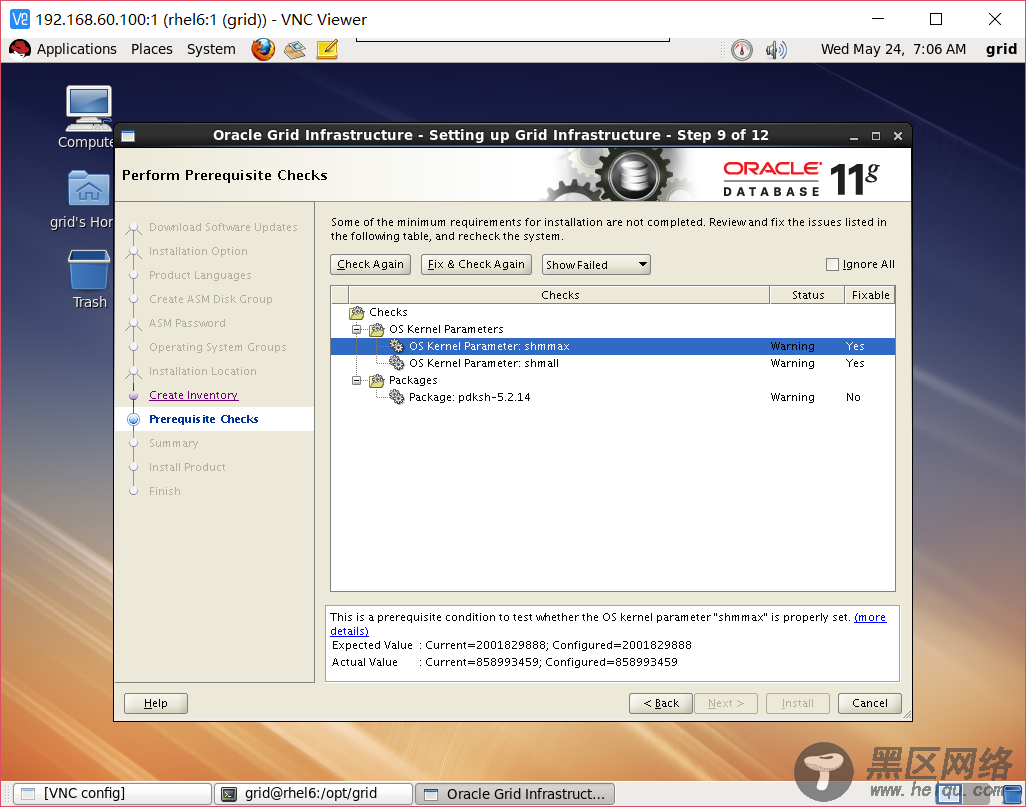The height and width of the screenshot is (807, 1026).
Task: Click the Checks column header
Action: [559, 295]
